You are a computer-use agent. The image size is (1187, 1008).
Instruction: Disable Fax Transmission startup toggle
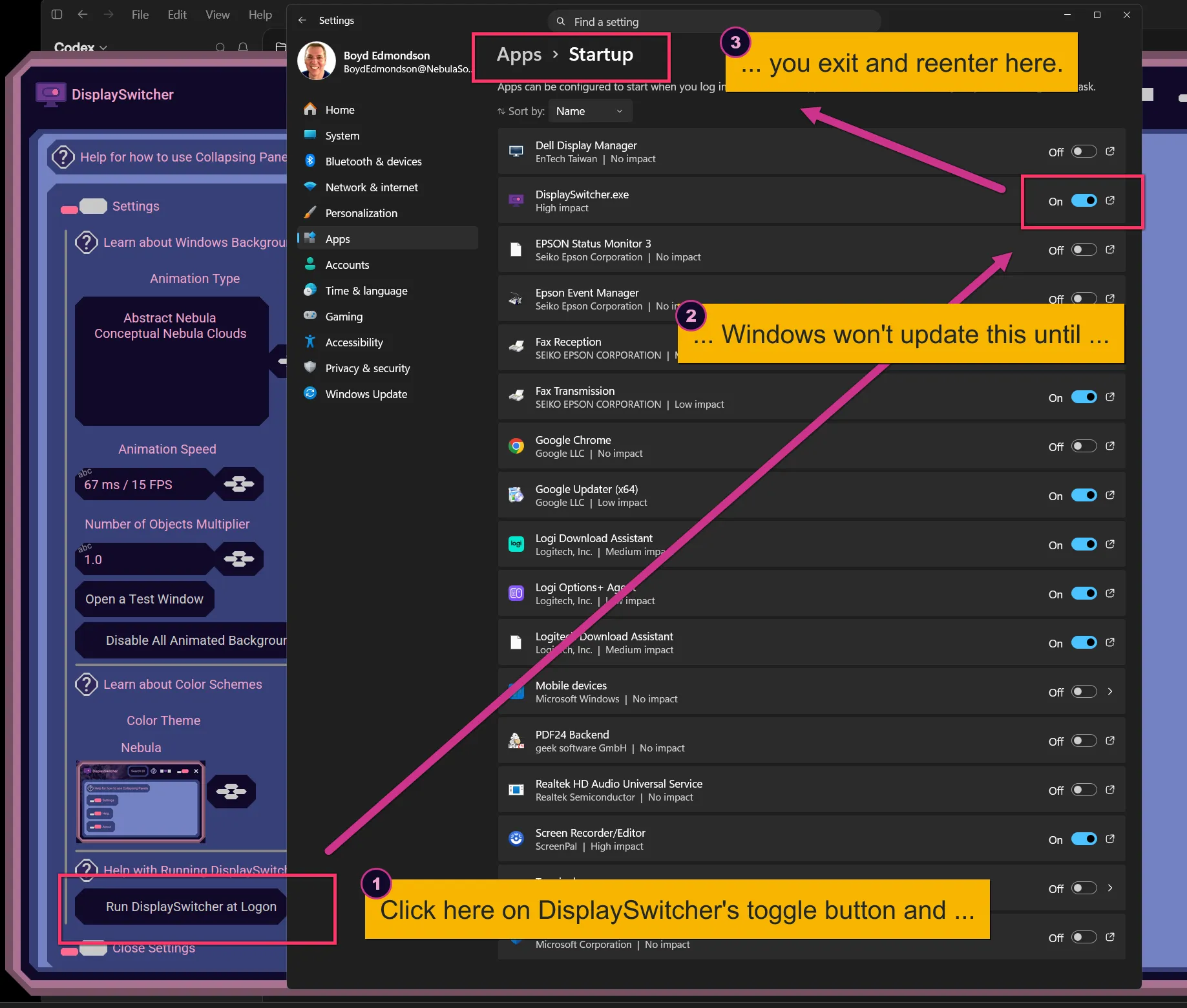pos(1084,397)
